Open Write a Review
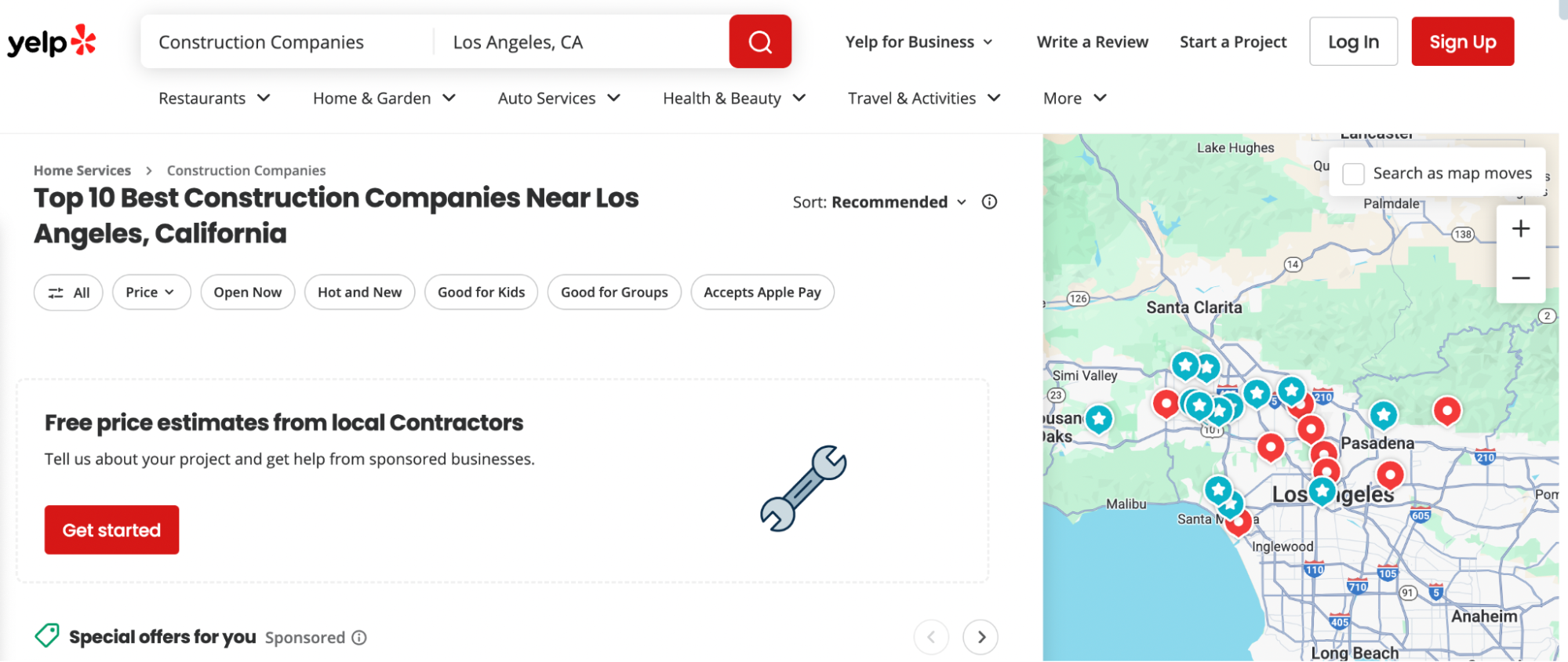Image resolution: width=1568 pixels, height=662 pixels. pyautogui.click(x=1092, y=42)
